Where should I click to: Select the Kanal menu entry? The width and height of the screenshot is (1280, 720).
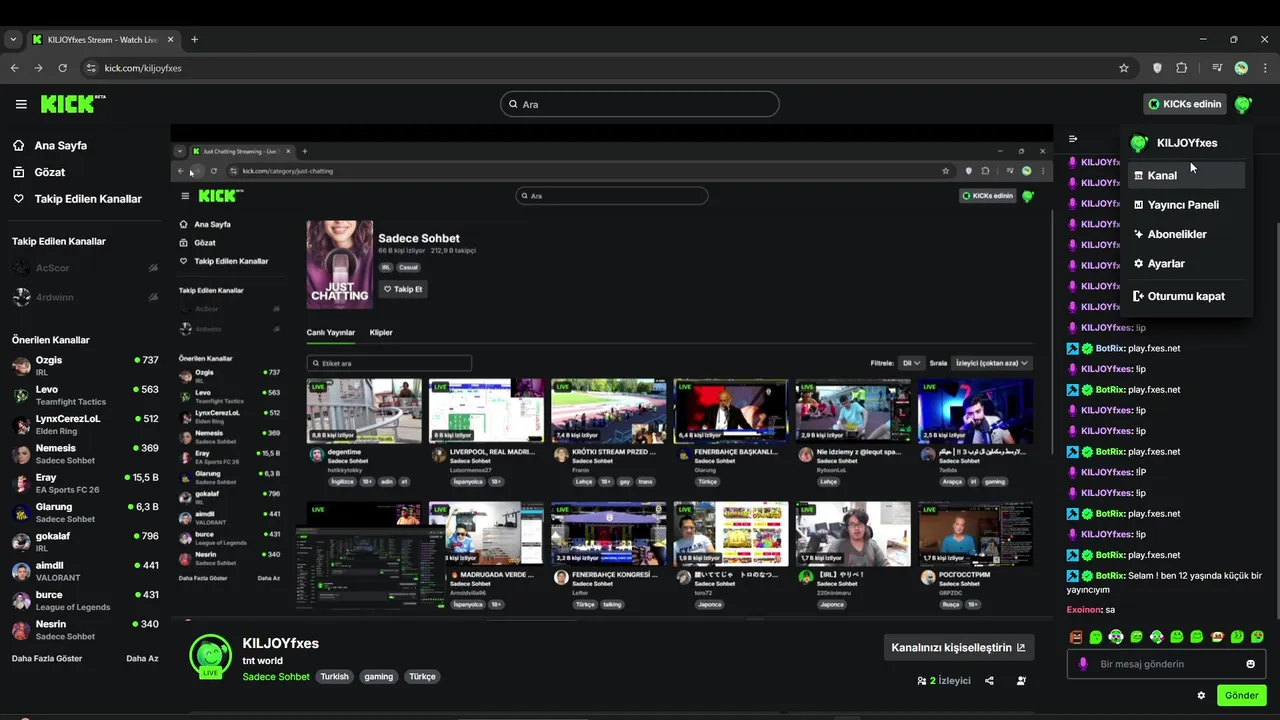coord(1187,175)
